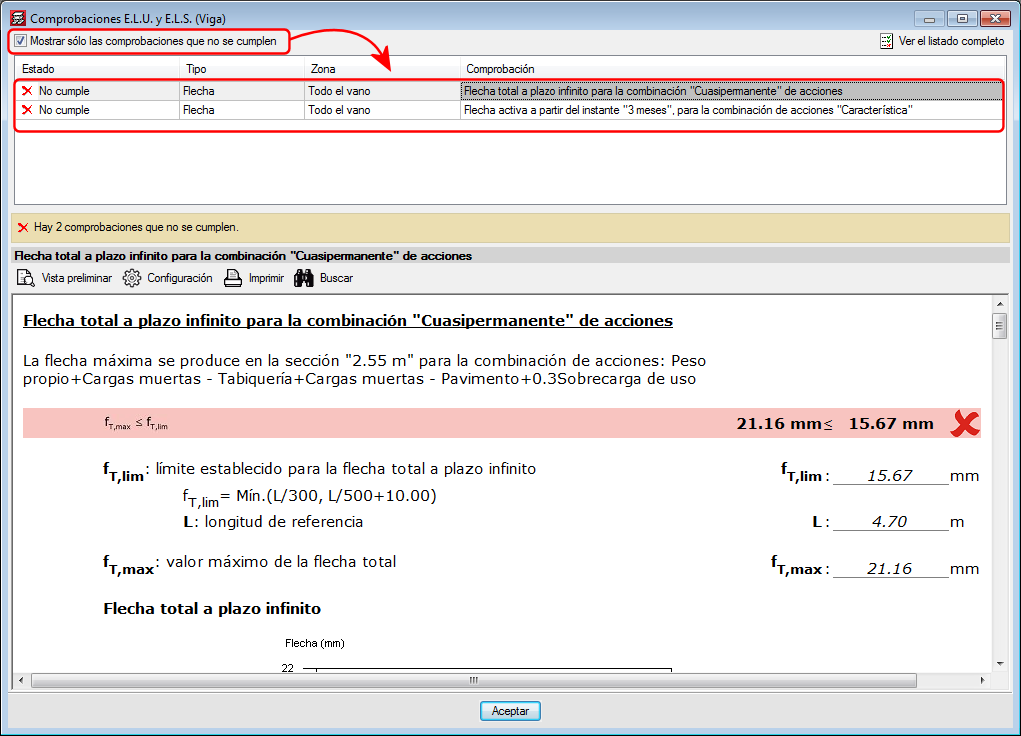Click the report vertical scrollbar down arrow
This screenshot has width=1021, height=736.
pos(1000,664)
